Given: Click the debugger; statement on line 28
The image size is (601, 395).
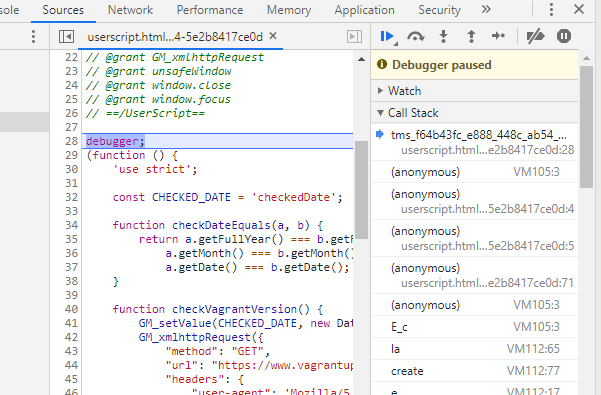Looking at the screenshot, I should click(115, 141).
